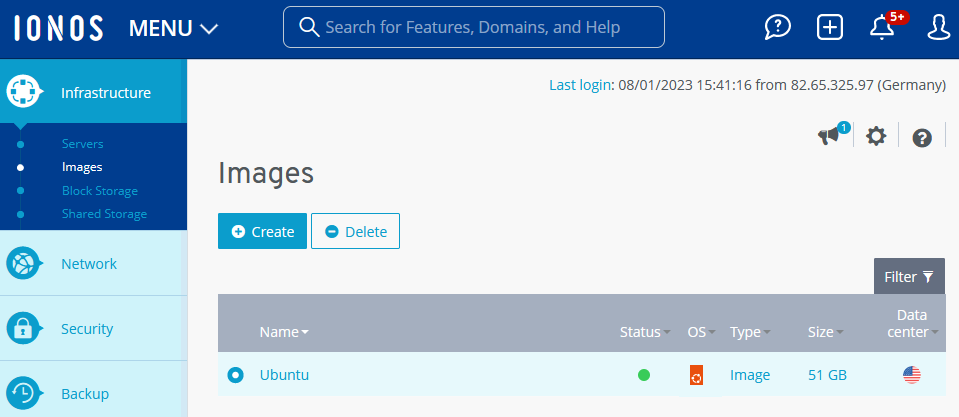Open the help chat bubble icon
Image resolution: width=959 pixels, height=417 pixels.
pos(778,27)
